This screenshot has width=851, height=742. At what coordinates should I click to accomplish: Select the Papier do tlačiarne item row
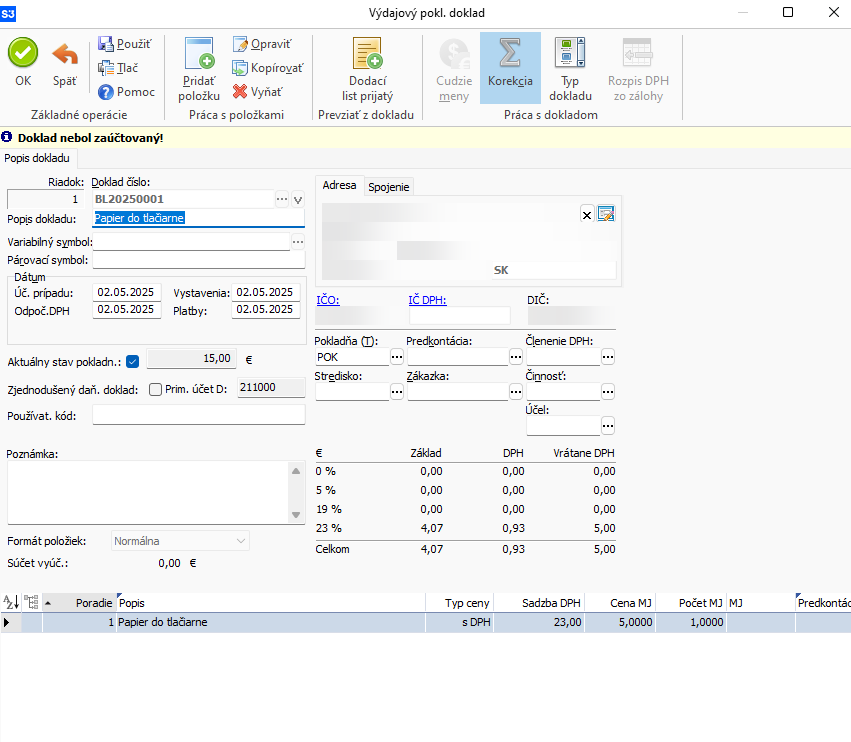(426, 622)
